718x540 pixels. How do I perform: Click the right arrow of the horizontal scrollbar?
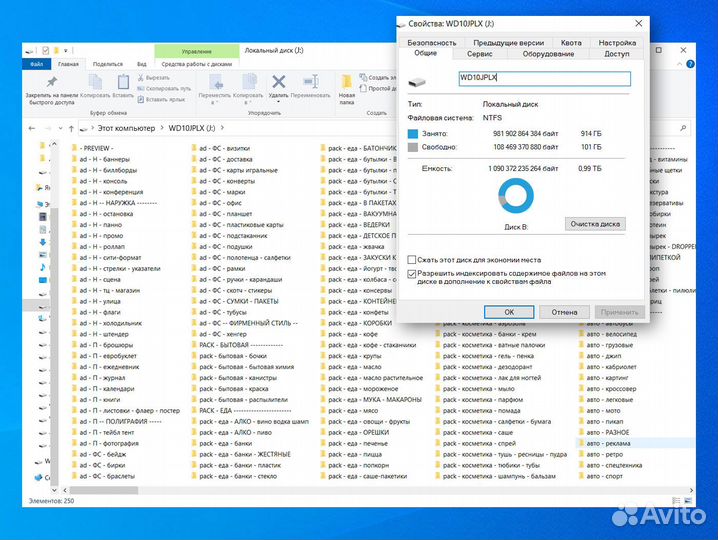point(691,490)
